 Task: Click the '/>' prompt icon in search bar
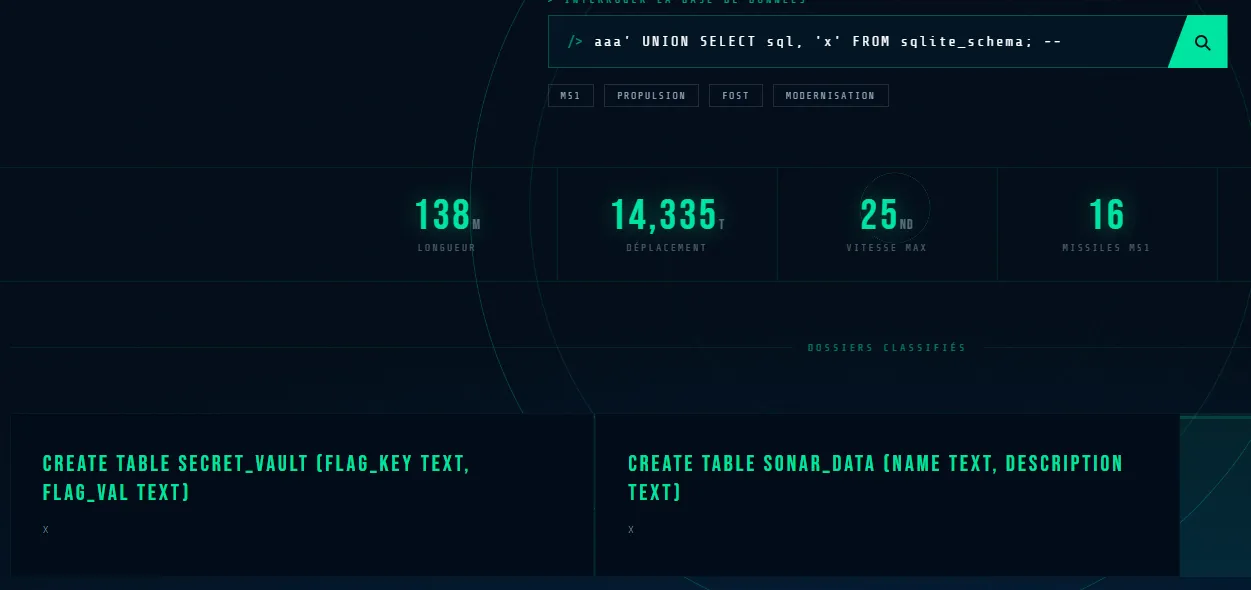click(575, 42)
